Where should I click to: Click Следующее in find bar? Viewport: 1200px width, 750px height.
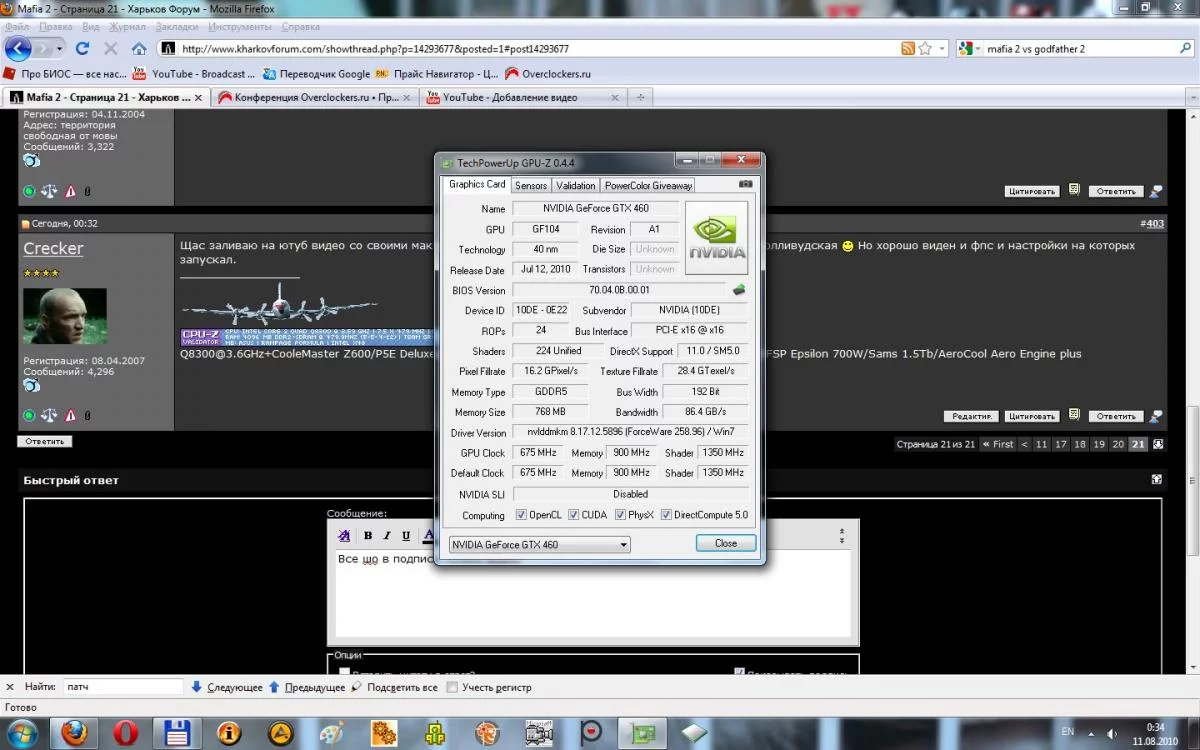tap(227, 687)
